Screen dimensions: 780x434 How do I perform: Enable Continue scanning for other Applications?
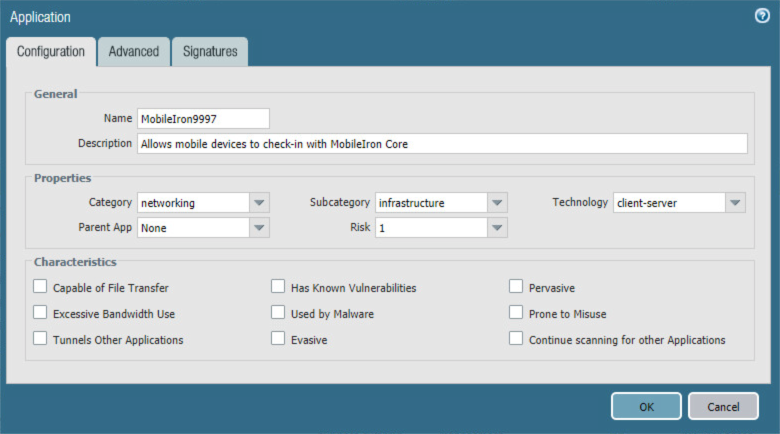(516, 338)
